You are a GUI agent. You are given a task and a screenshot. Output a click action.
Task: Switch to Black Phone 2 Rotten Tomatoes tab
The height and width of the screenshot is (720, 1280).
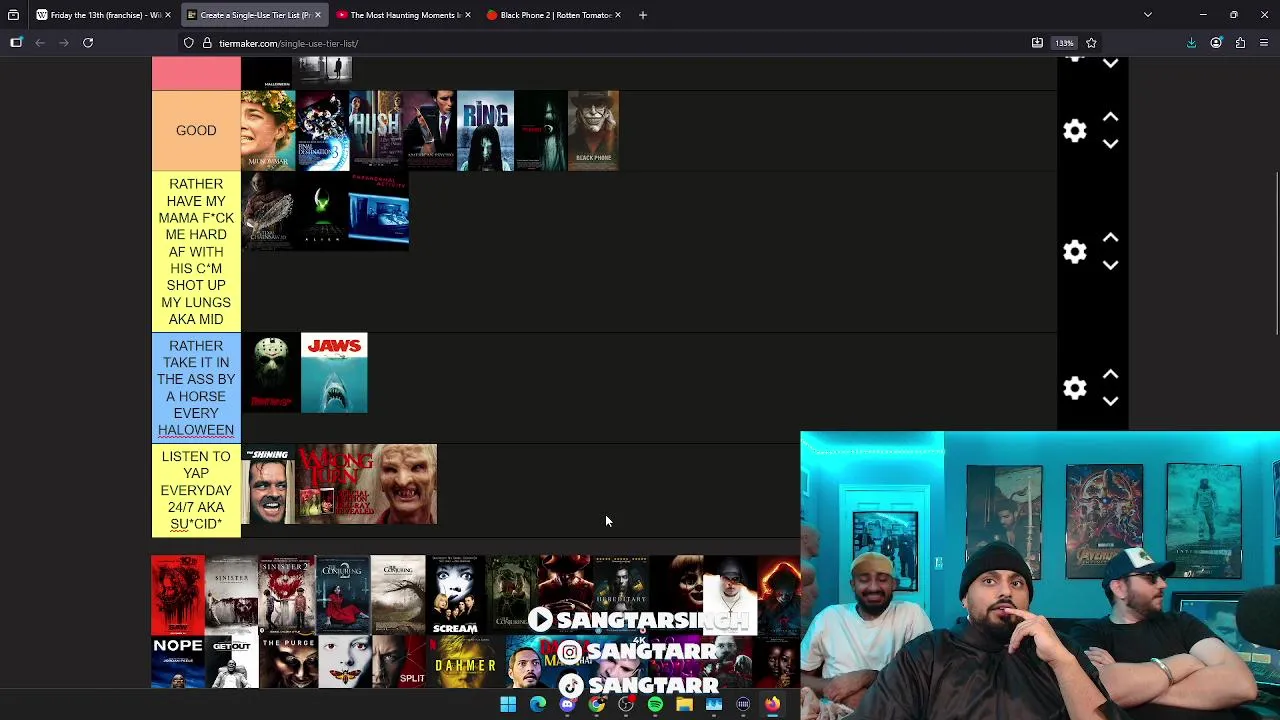[552, 15]
